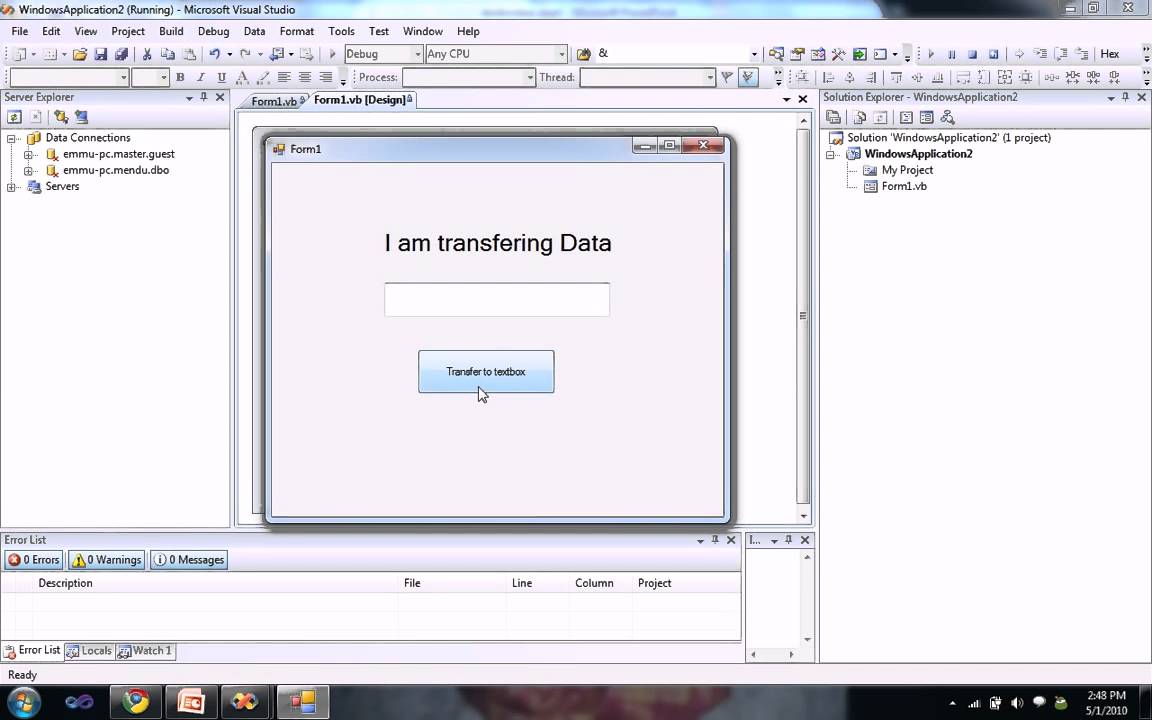Save the file with the floppy icon

pos(101,54)
